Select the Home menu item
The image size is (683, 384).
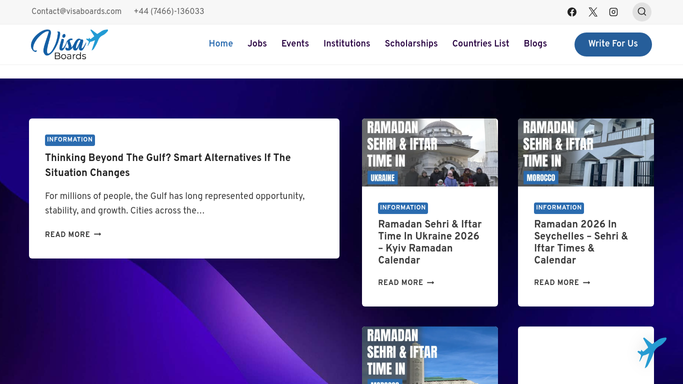point(221,44)
